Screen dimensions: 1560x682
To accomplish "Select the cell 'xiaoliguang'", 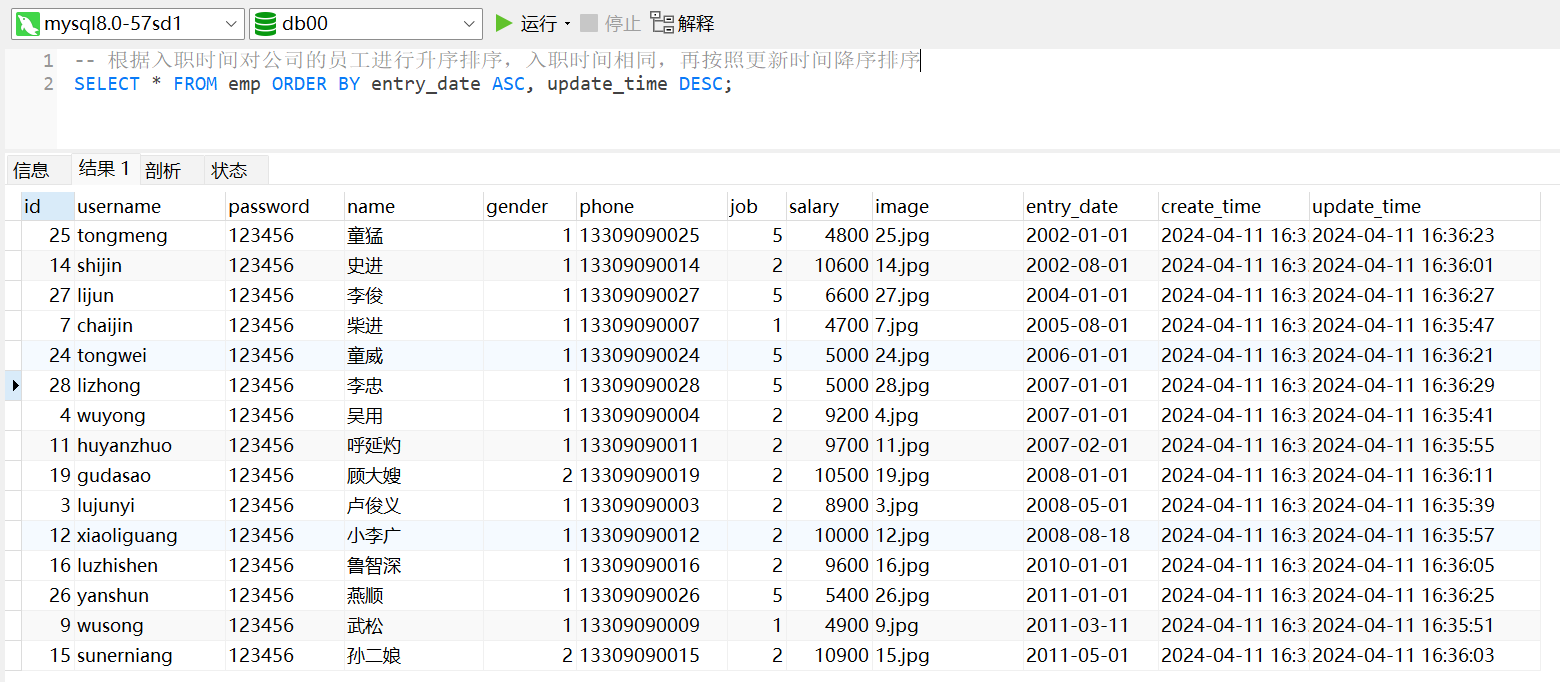I will [150, 536].
